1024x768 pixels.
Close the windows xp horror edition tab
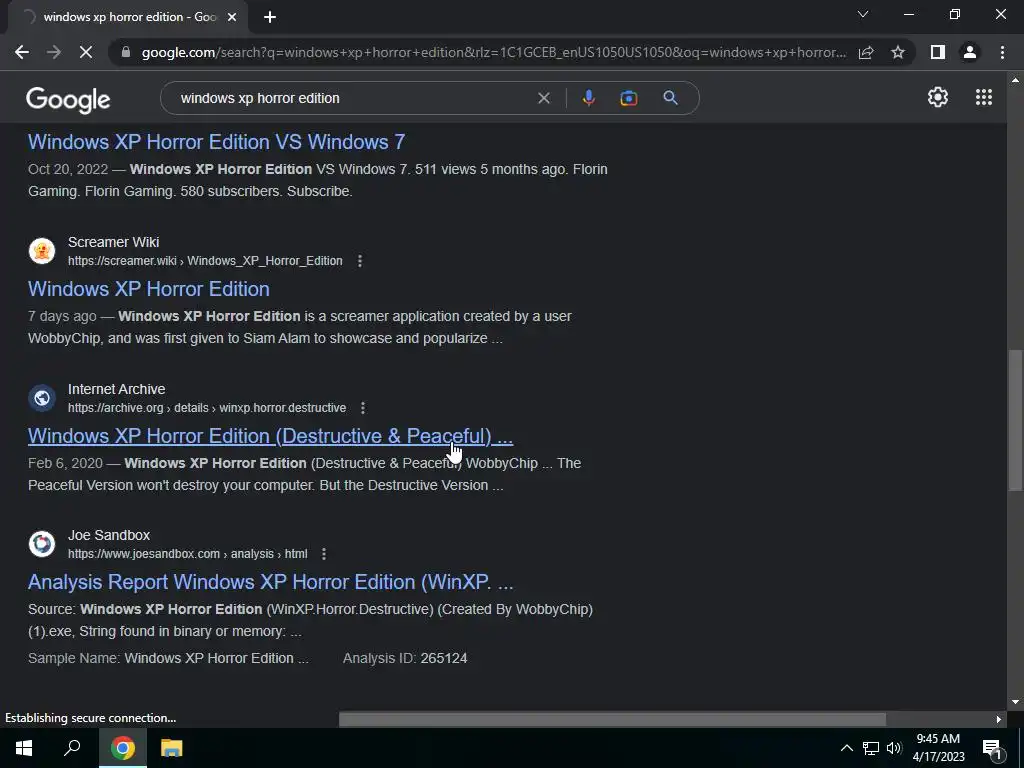(232, 17)
